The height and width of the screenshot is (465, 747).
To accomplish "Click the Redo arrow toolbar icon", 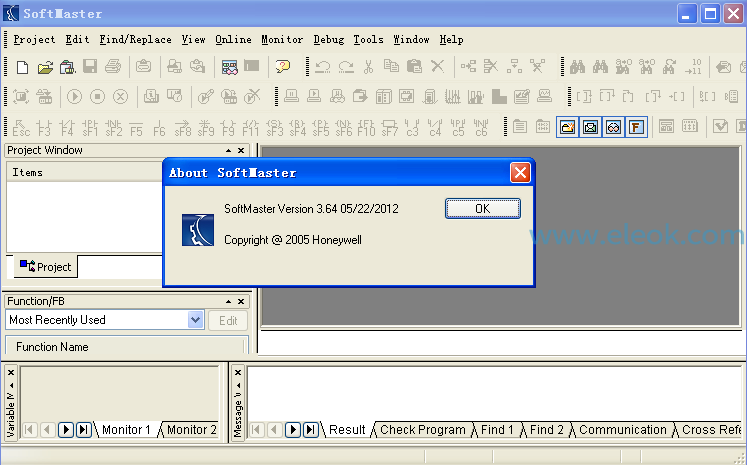I will (346, 66).
